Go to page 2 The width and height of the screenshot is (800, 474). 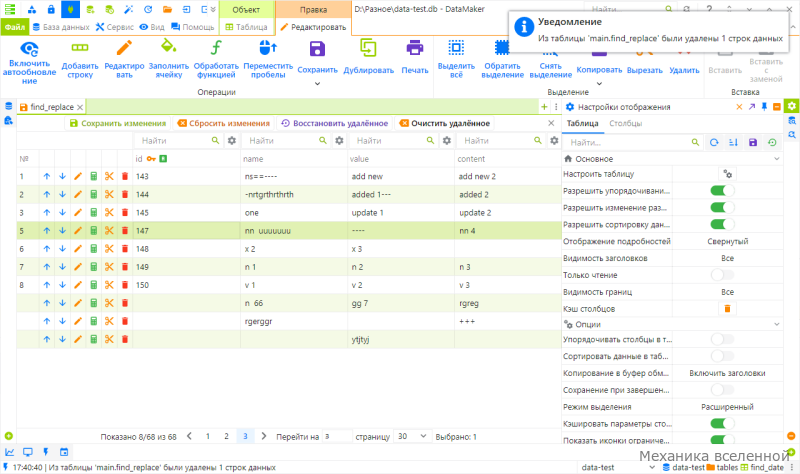tap(226, 436)
